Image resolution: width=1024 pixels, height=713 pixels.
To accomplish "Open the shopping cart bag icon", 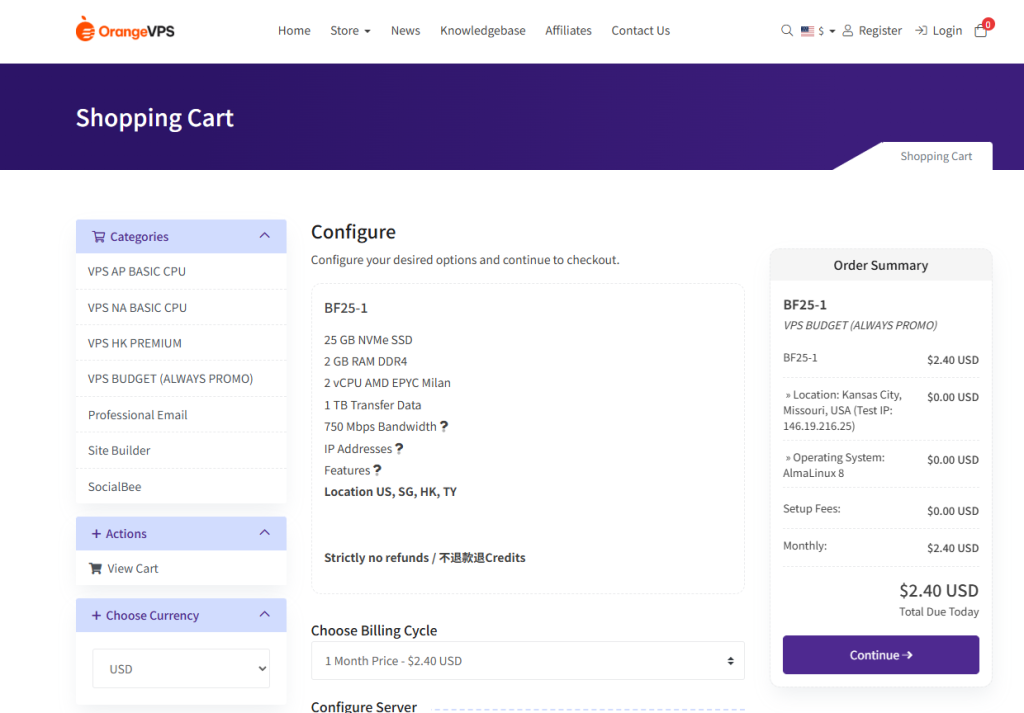I will (x=980, y=31).
